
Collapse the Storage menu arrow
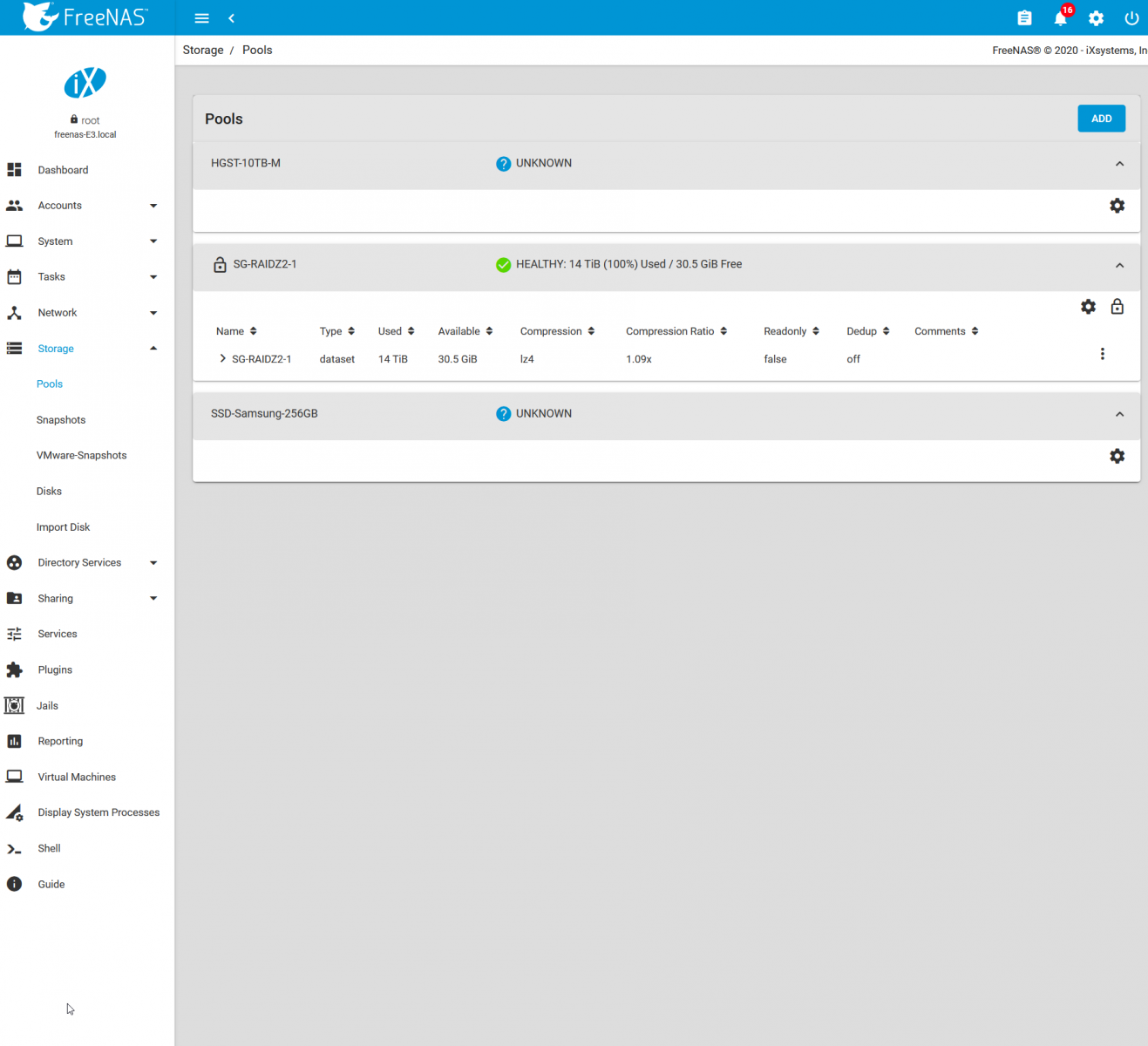(153, 348)
